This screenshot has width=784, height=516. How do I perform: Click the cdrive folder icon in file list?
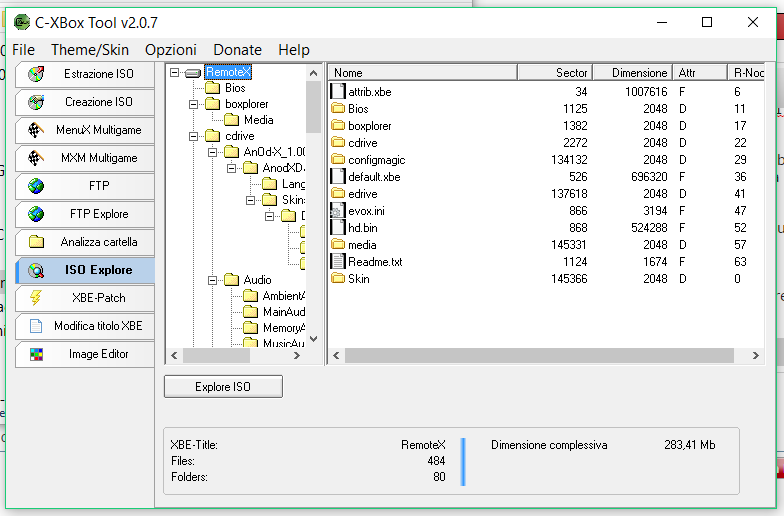pos(338,142)
